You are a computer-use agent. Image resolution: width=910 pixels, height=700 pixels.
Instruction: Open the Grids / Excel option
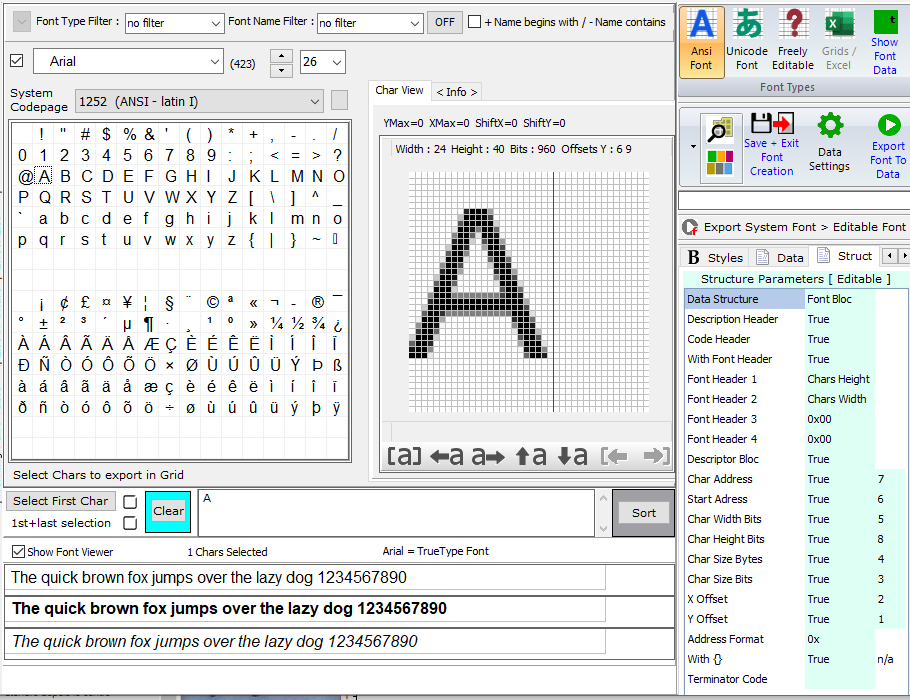(x=839, y=42)
